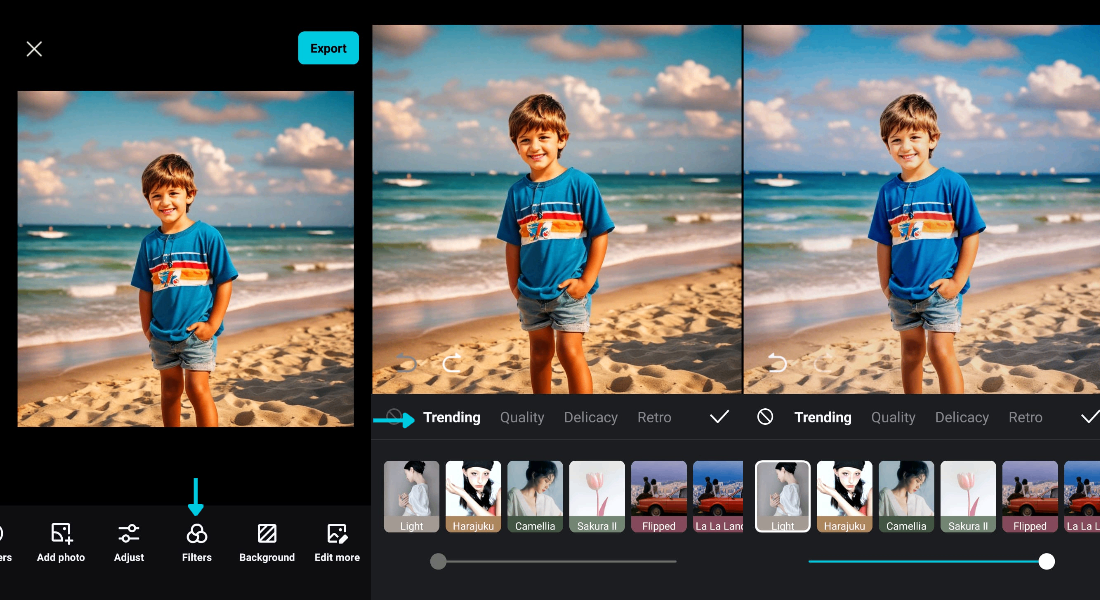
Task: Click the unfiltered preview photo in middle panel
Action: (557, 209)
